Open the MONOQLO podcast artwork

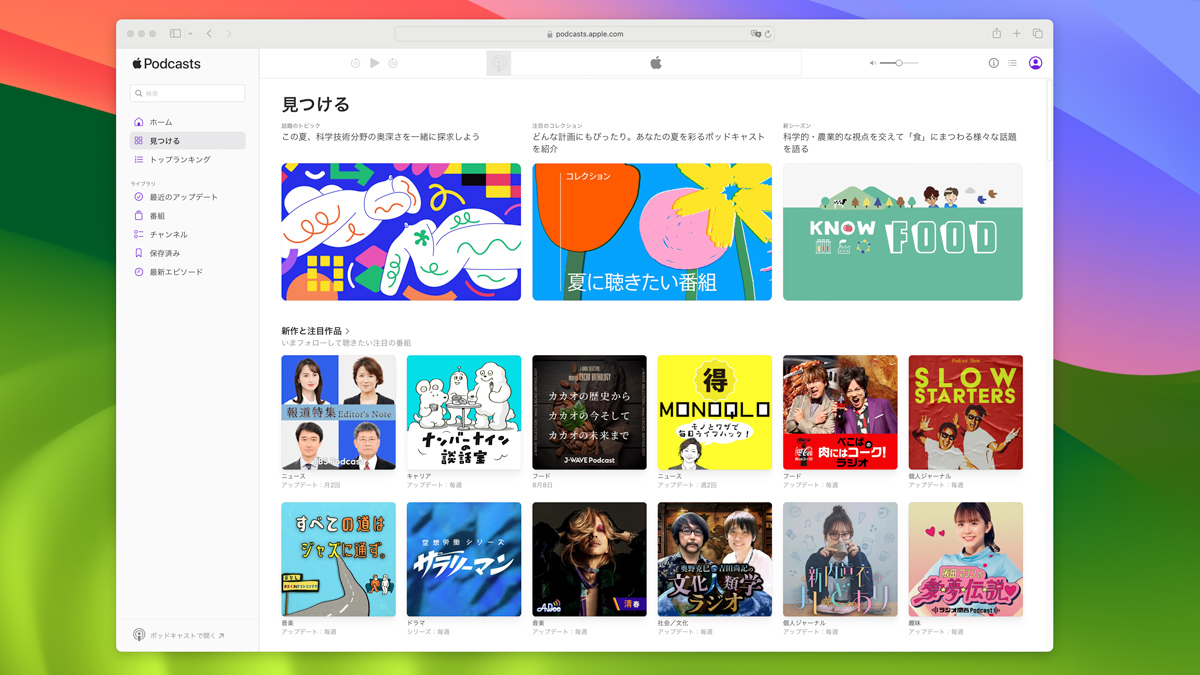click(715, 412)
